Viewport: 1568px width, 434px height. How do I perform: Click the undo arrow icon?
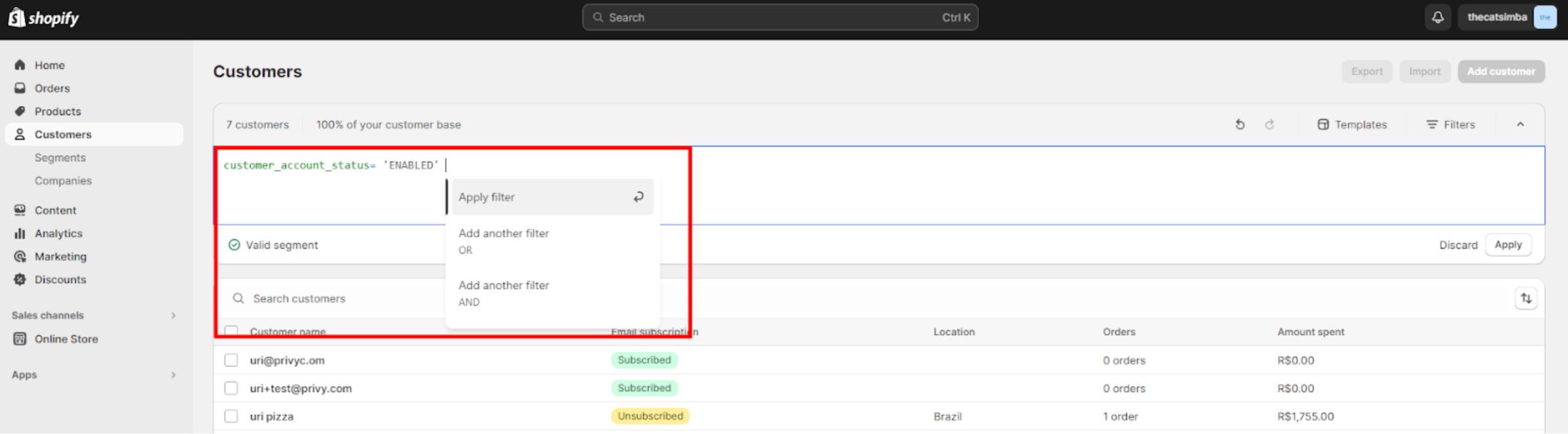click(1240, 125)
